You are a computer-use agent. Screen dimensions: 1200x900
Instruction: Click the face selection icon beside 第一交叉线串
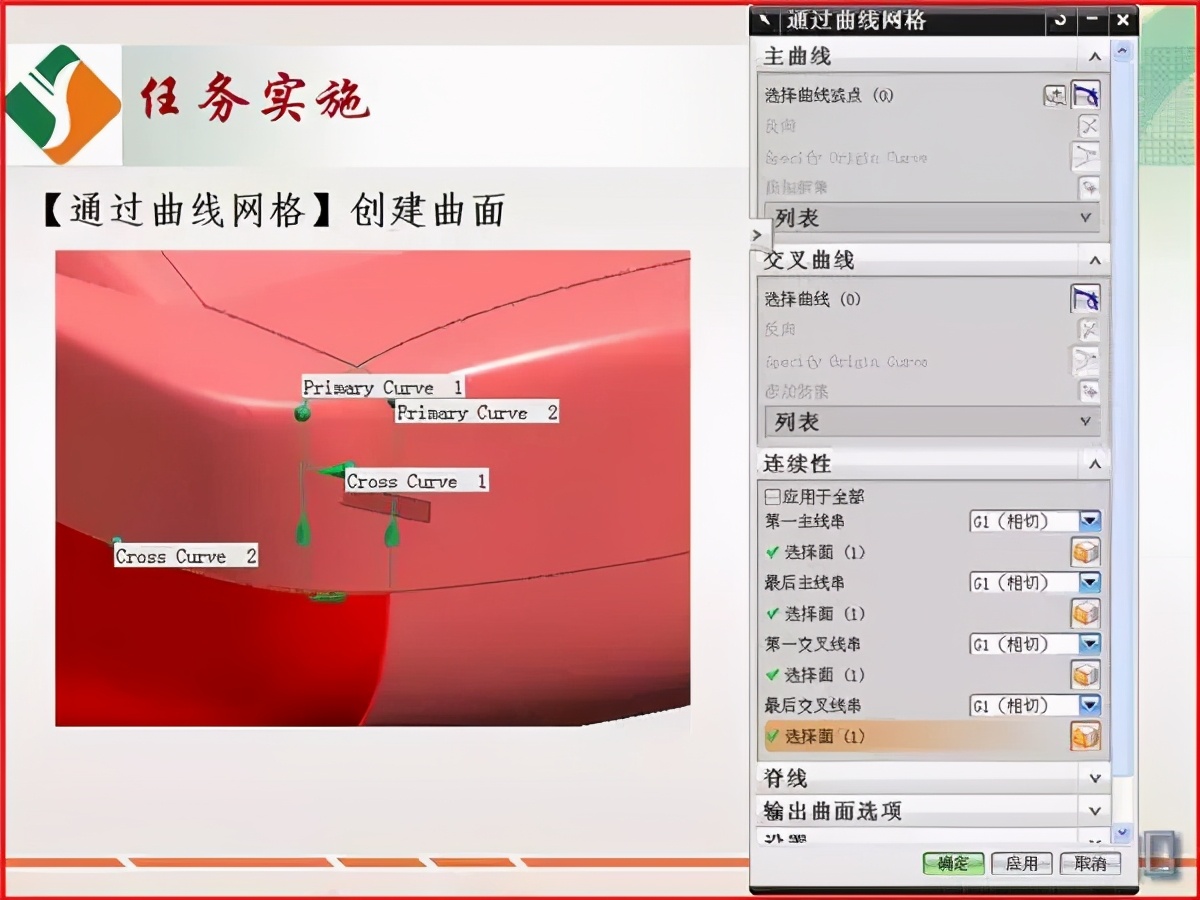1085,674
